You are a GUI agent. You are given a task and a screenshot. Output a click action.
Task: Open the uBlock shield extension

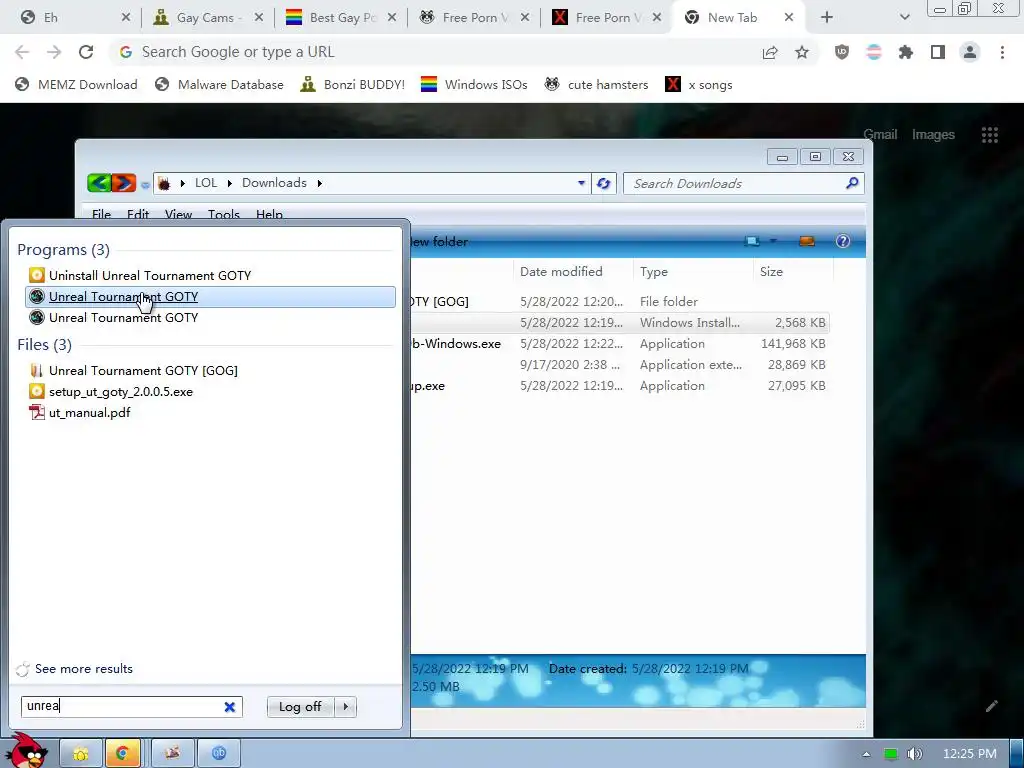[842, 52]
